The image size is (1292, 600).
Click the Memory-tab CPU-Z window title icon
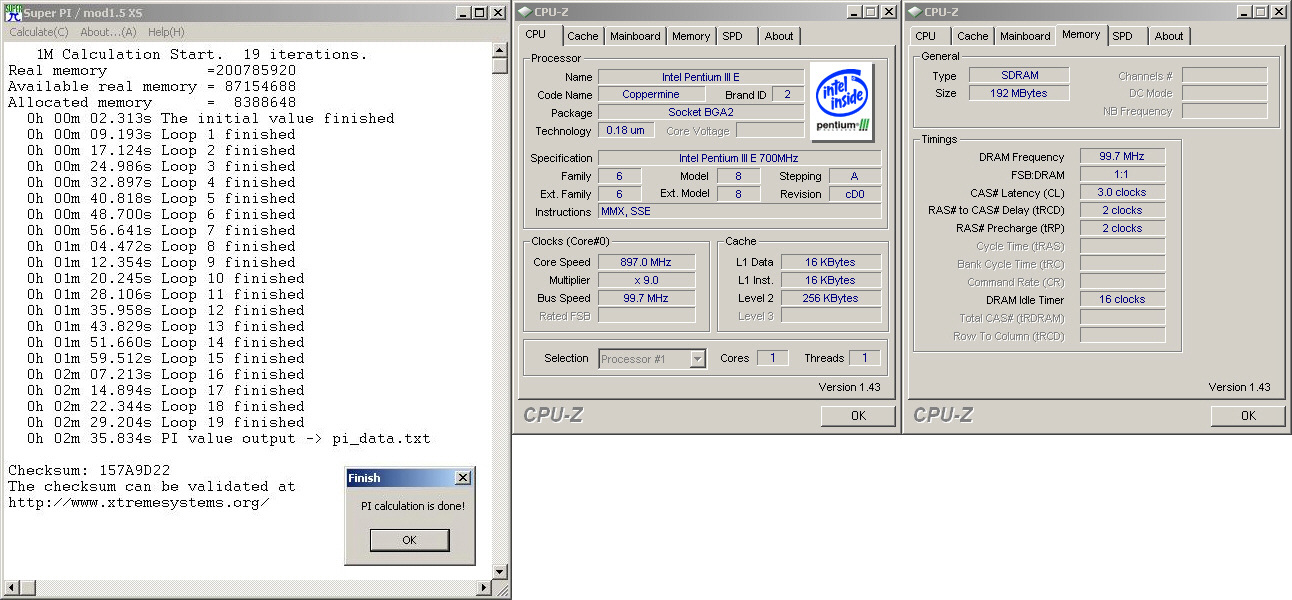[915, 12]
